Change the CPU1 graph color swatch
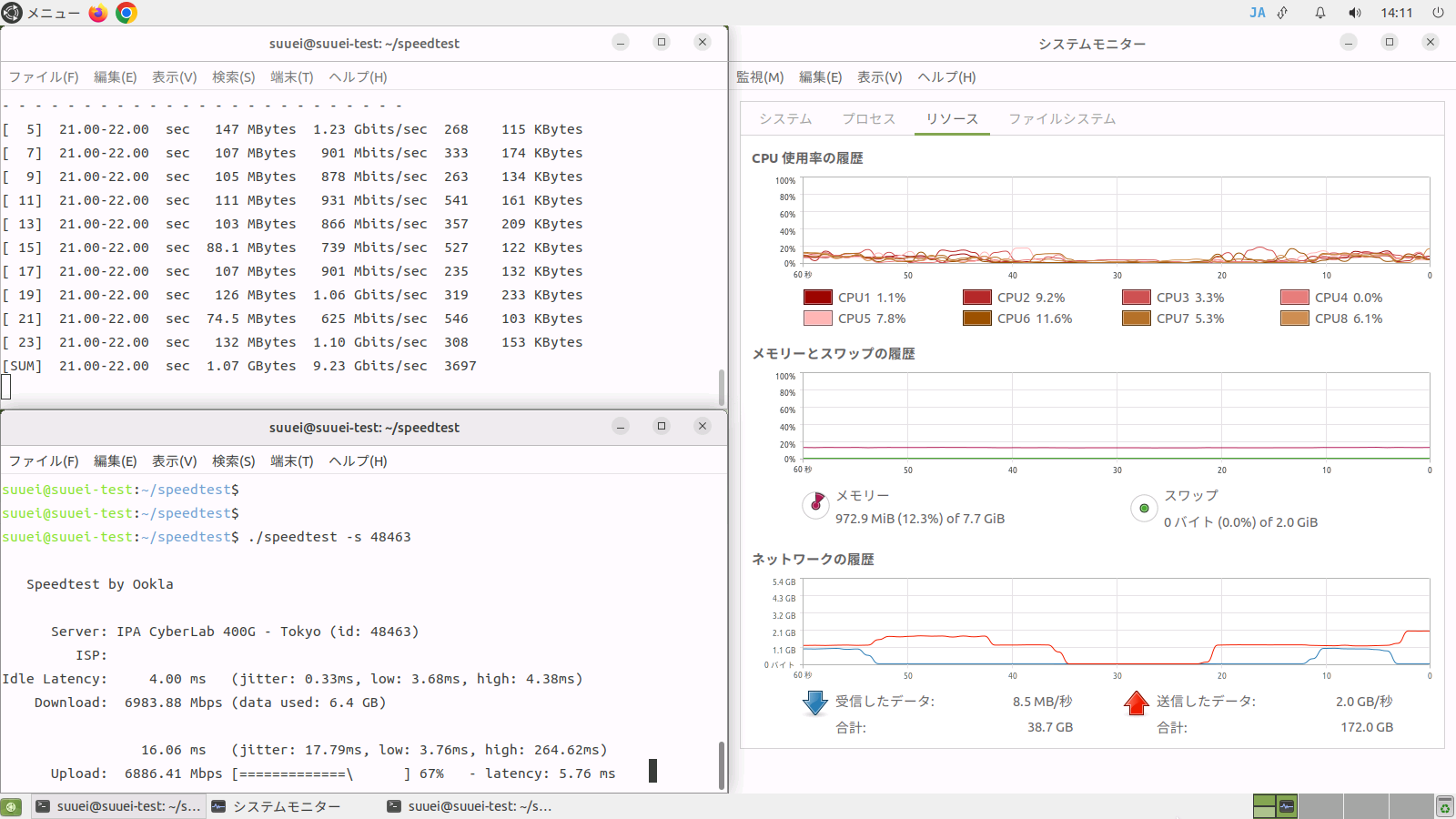1456x819 pixels. click(817, 298)
